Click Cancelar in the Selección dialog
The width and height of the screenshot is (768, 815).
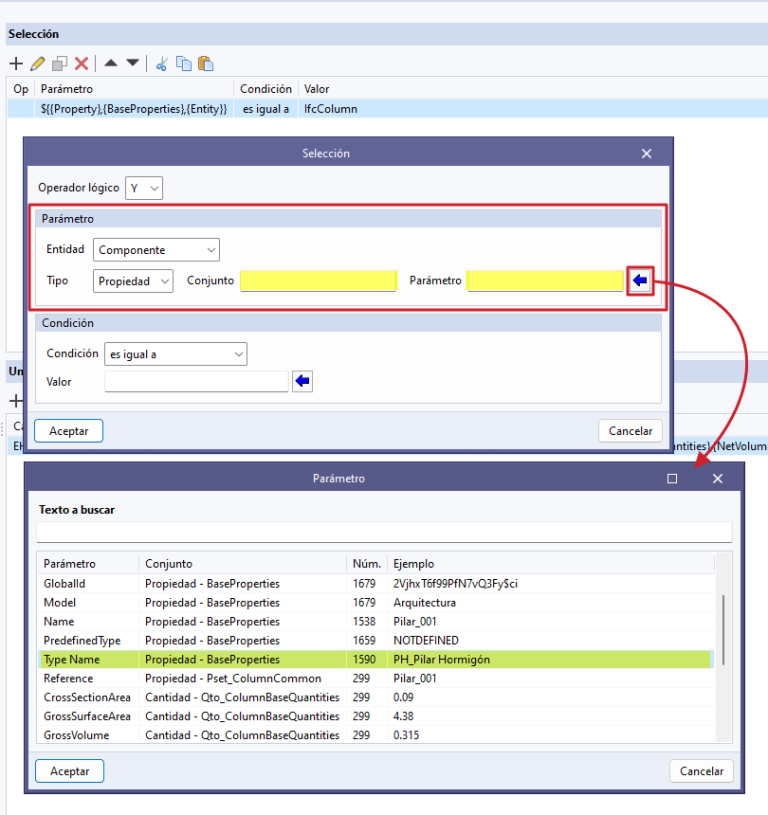[630, 431]
